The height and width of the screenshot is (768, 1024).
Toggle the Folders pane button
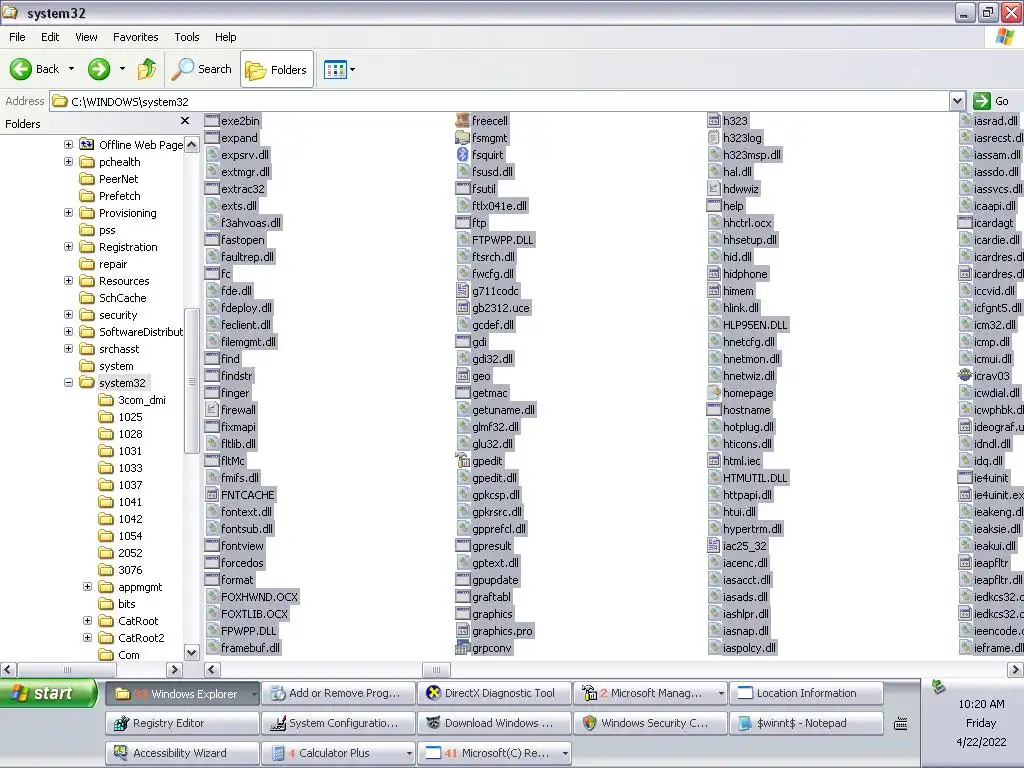pos(277,69)
